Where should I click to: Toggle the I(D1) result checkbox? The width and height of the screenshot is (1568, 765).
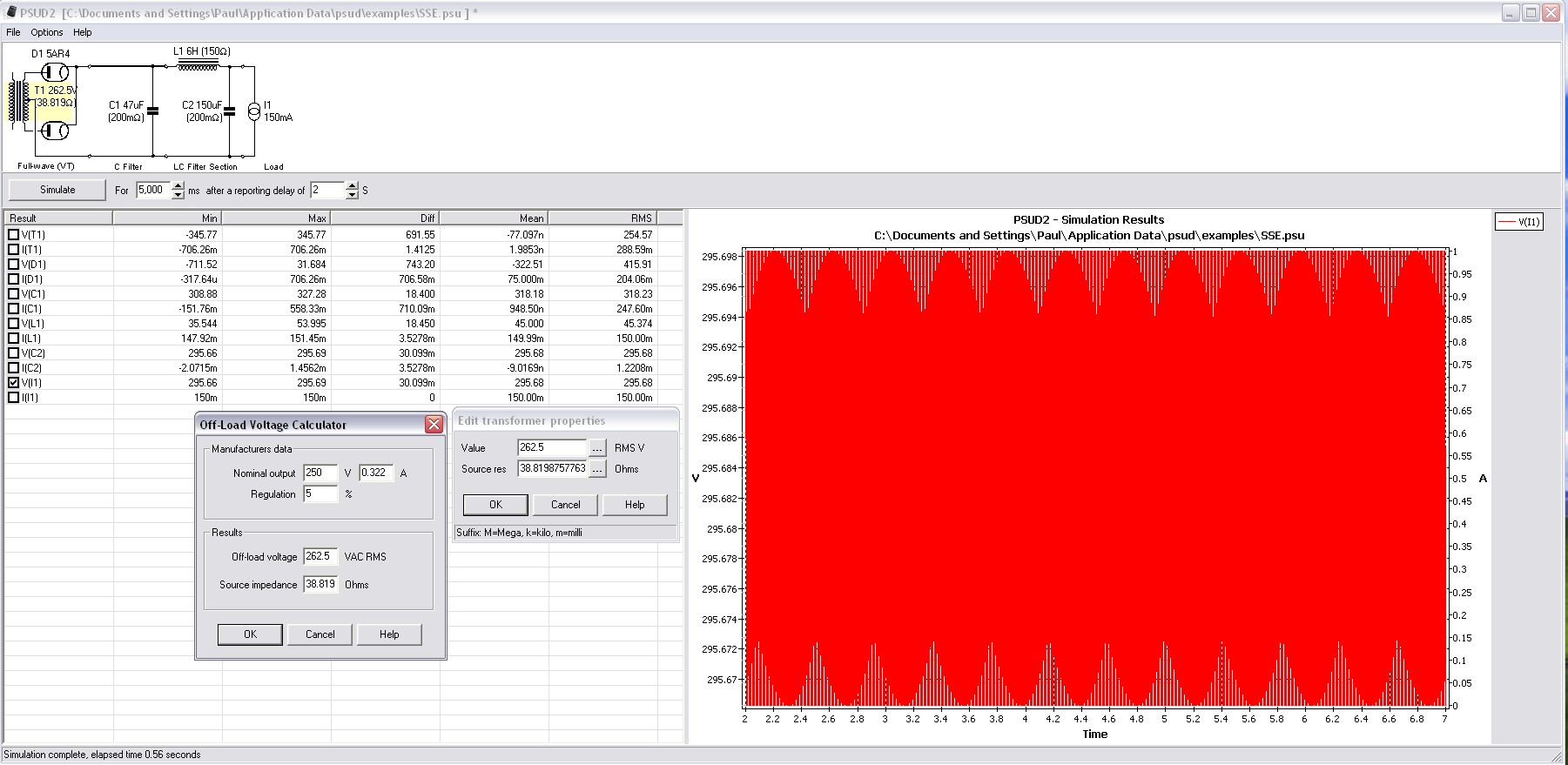[x=13, y=279]
